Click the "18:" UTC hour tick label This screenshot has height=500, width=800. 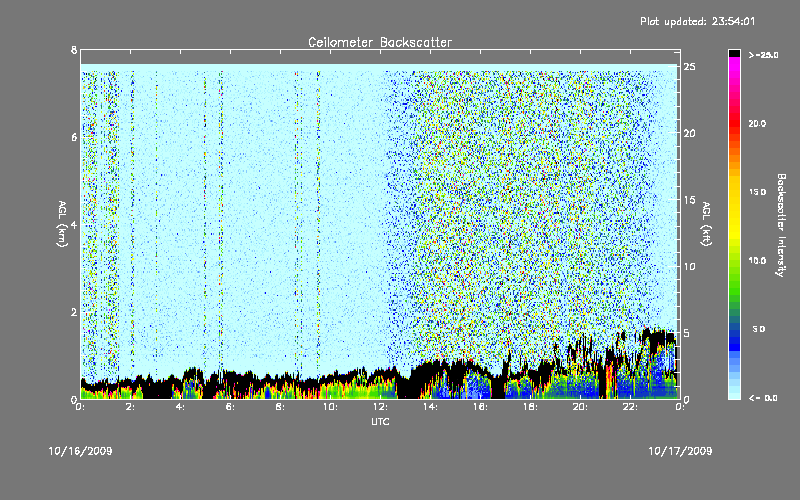530,407
